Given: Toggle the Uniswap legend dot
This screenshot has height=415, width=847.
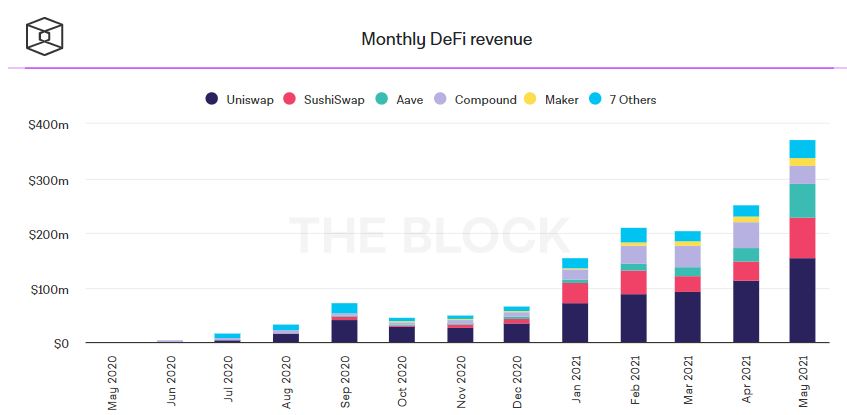Looking at the screenshot, I should tap(212, 99).
